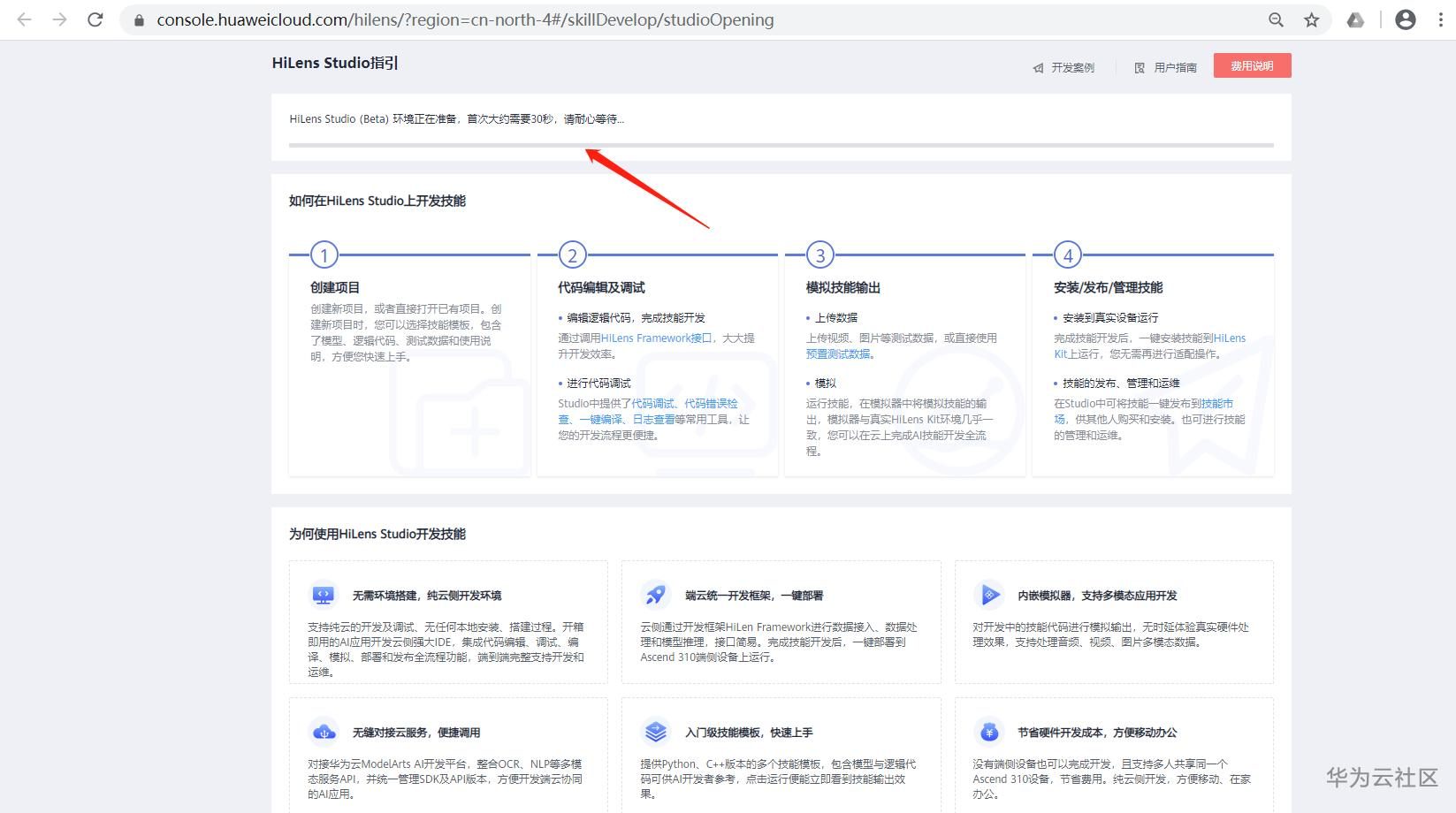1456x813 pixels.
Task: Go forward in browser history
Action: [59, 19]
